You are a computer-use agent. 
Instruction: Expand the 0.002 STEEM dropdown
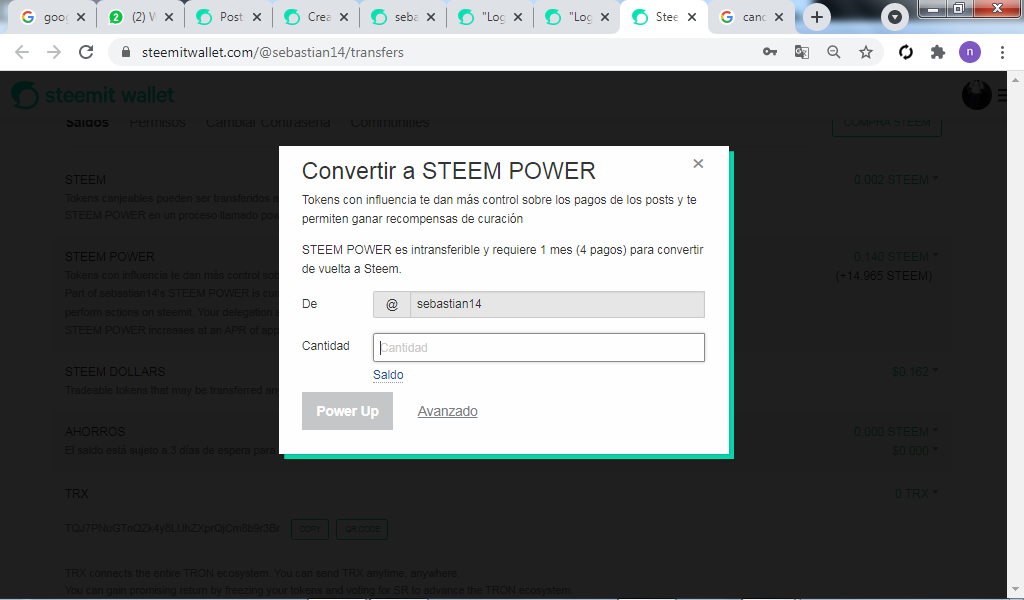[896, 180]
